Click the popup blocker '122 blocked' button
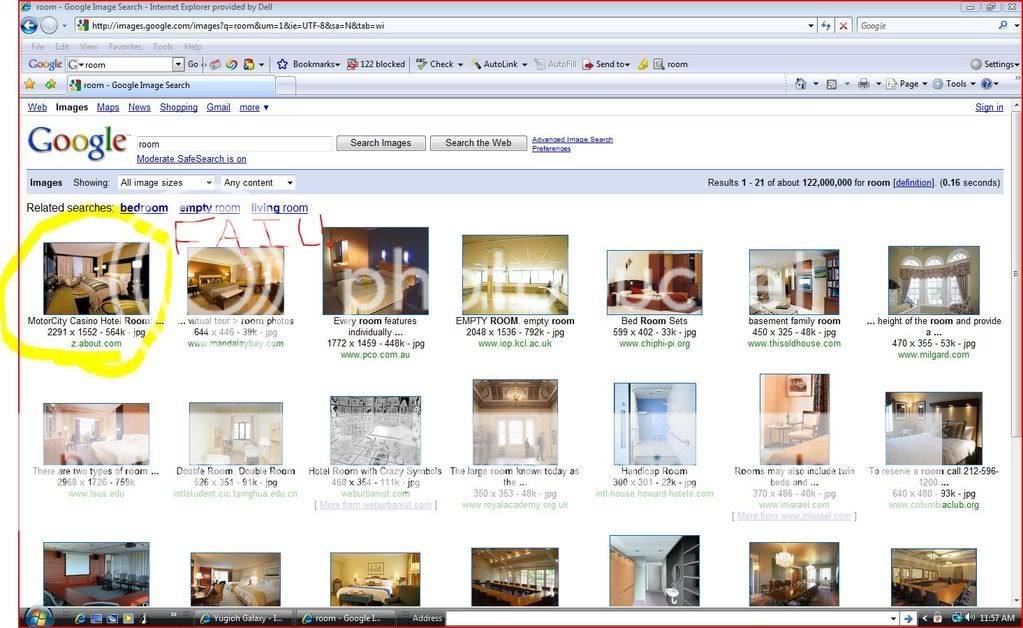Screen dimensions: 1023x628 pos(376,64)
